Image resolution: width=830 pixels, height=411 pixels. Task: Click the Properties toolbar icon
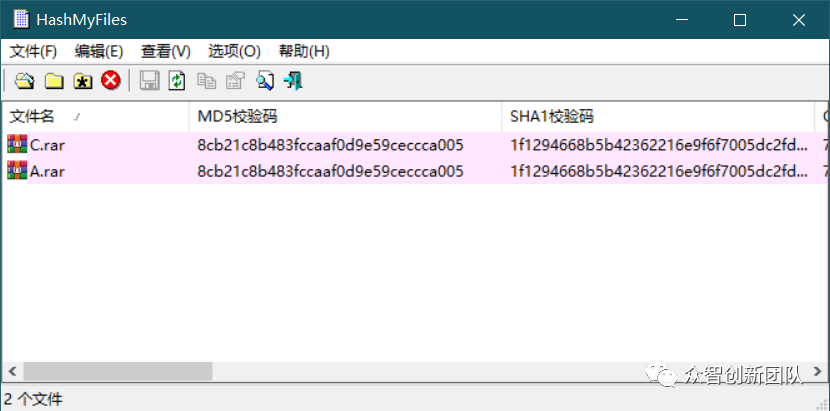click(x=236, y=81)
